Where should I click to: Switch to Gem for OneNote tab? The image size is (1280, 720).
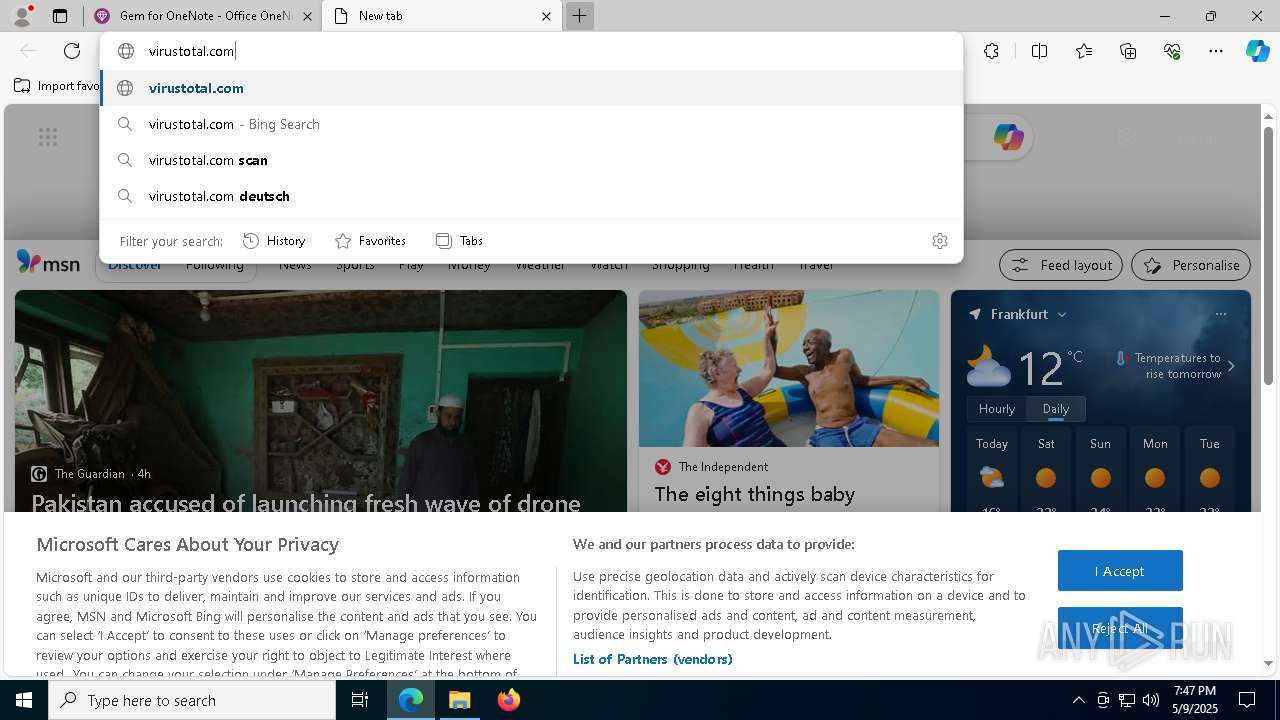point(204,16)
